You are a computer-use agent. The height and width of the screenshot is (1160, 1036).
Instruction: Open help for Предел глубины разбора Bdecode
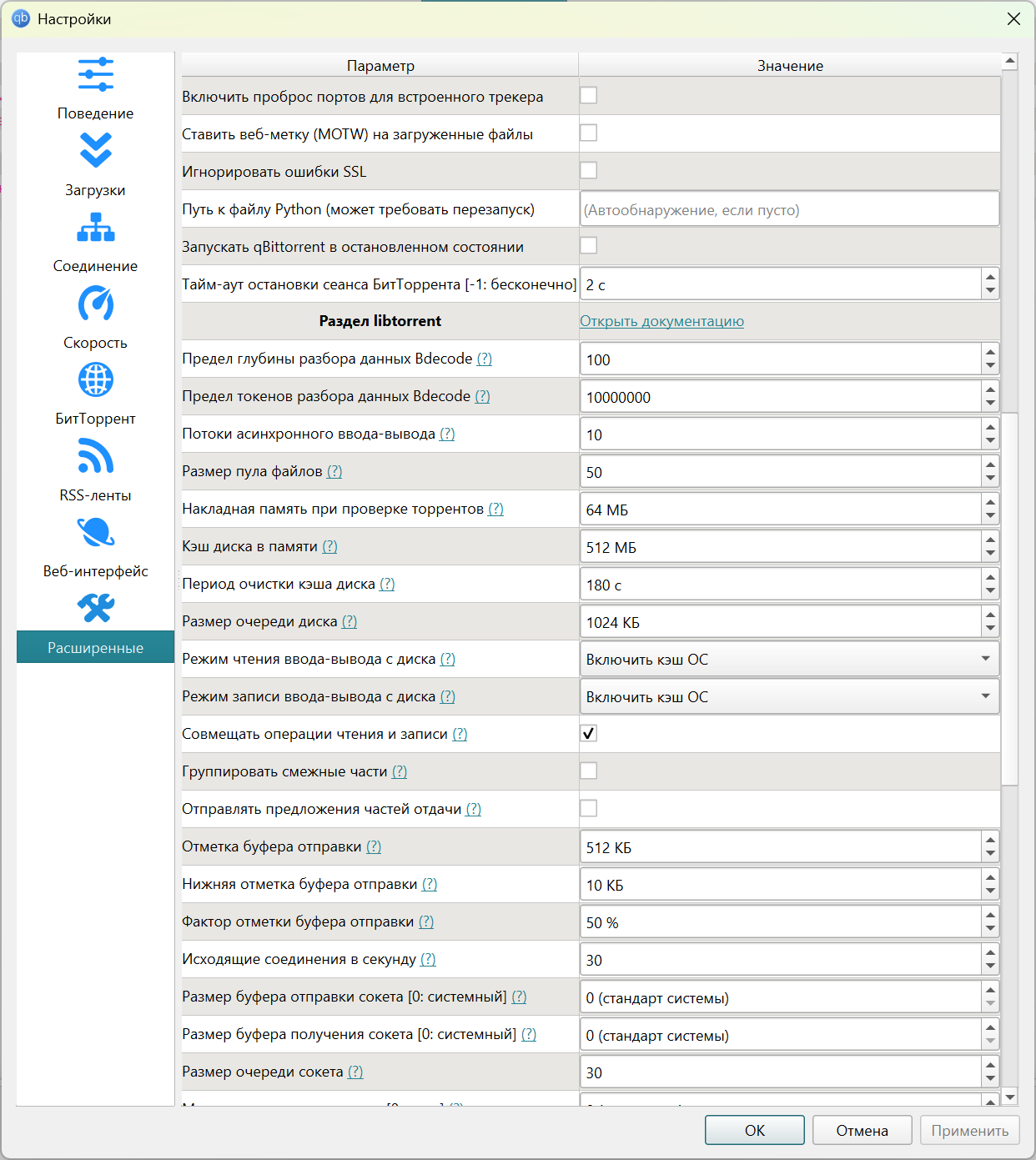click(485, 359)
